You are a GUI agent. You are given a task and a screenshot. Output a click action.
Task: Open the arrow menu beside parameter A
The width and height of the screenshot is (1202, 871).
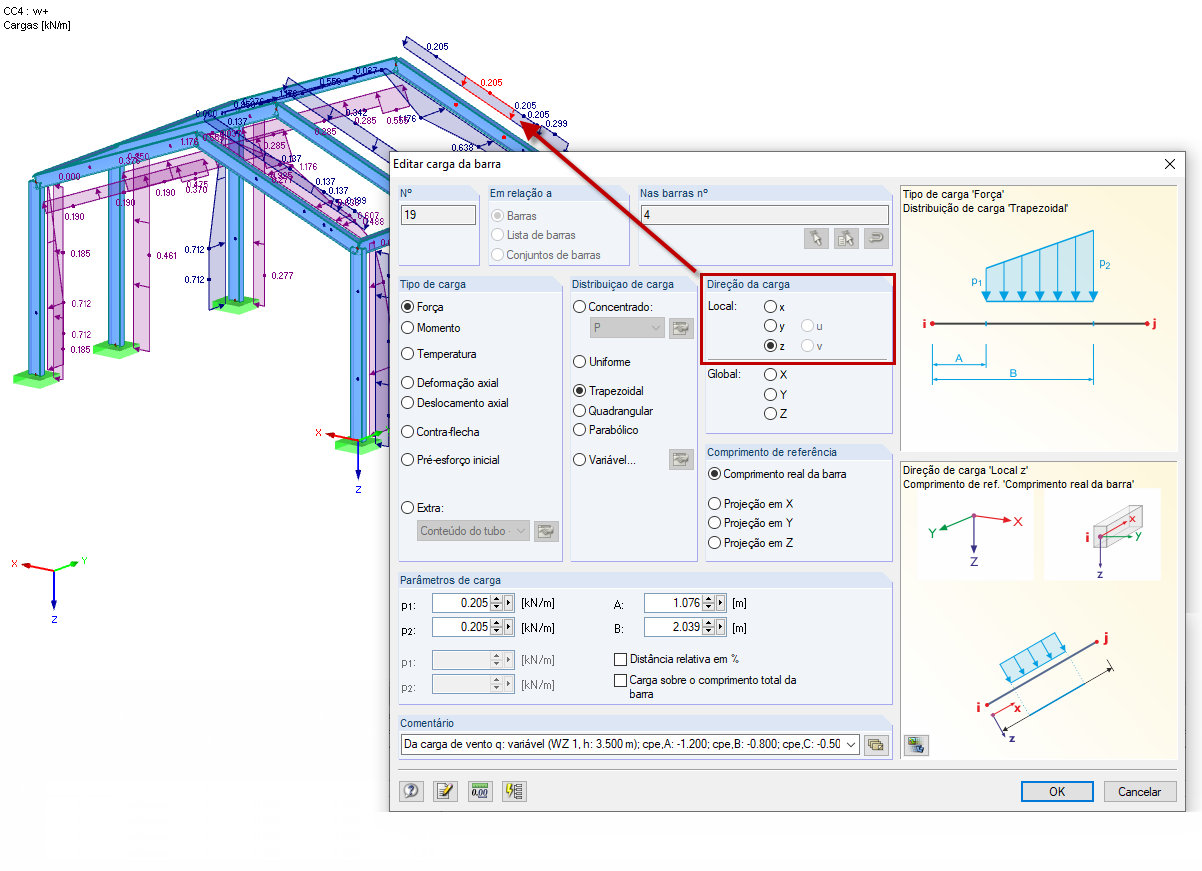(x=721, y=603)
